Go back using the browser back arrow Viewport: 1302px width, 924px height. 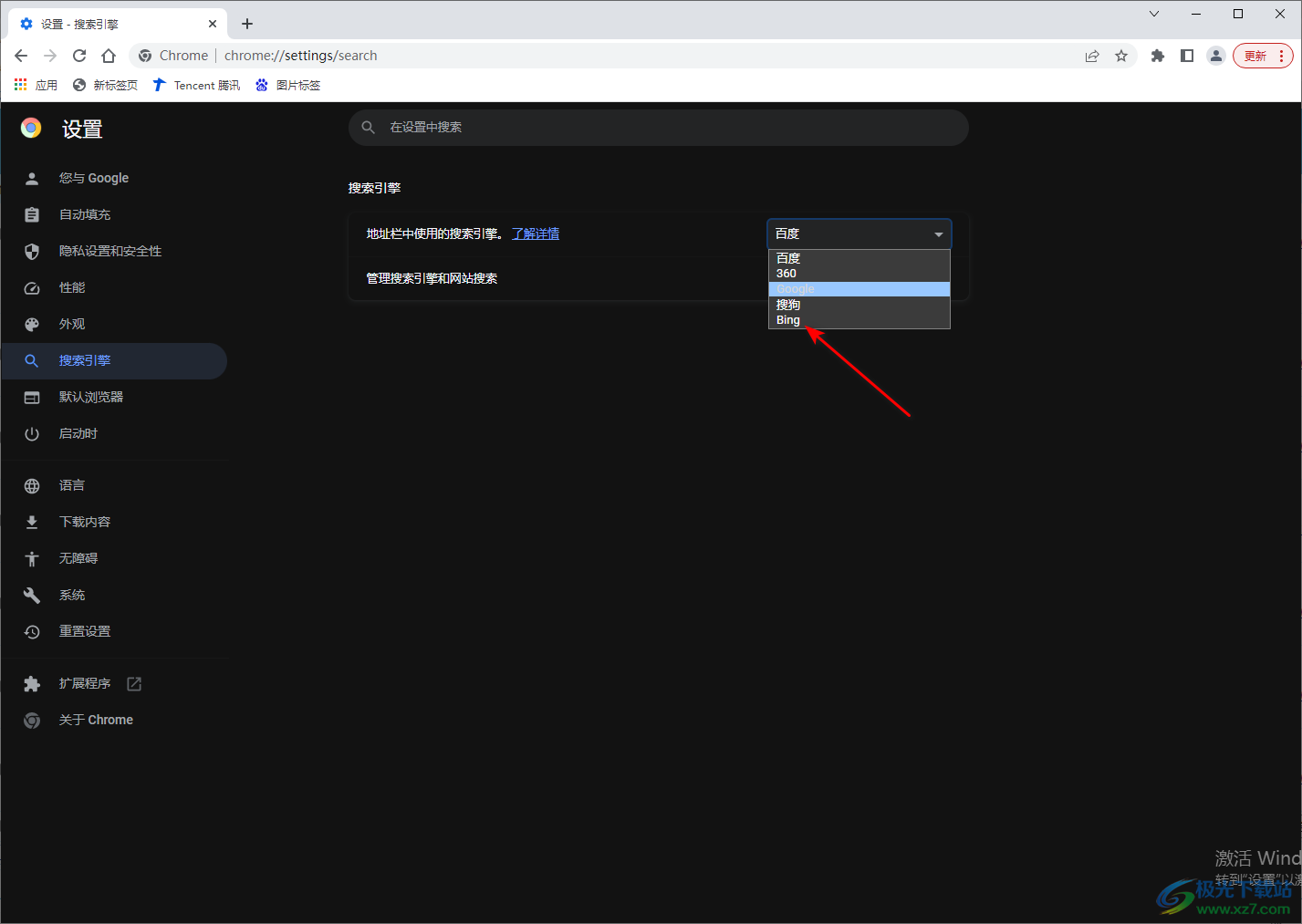click(21, 56)
